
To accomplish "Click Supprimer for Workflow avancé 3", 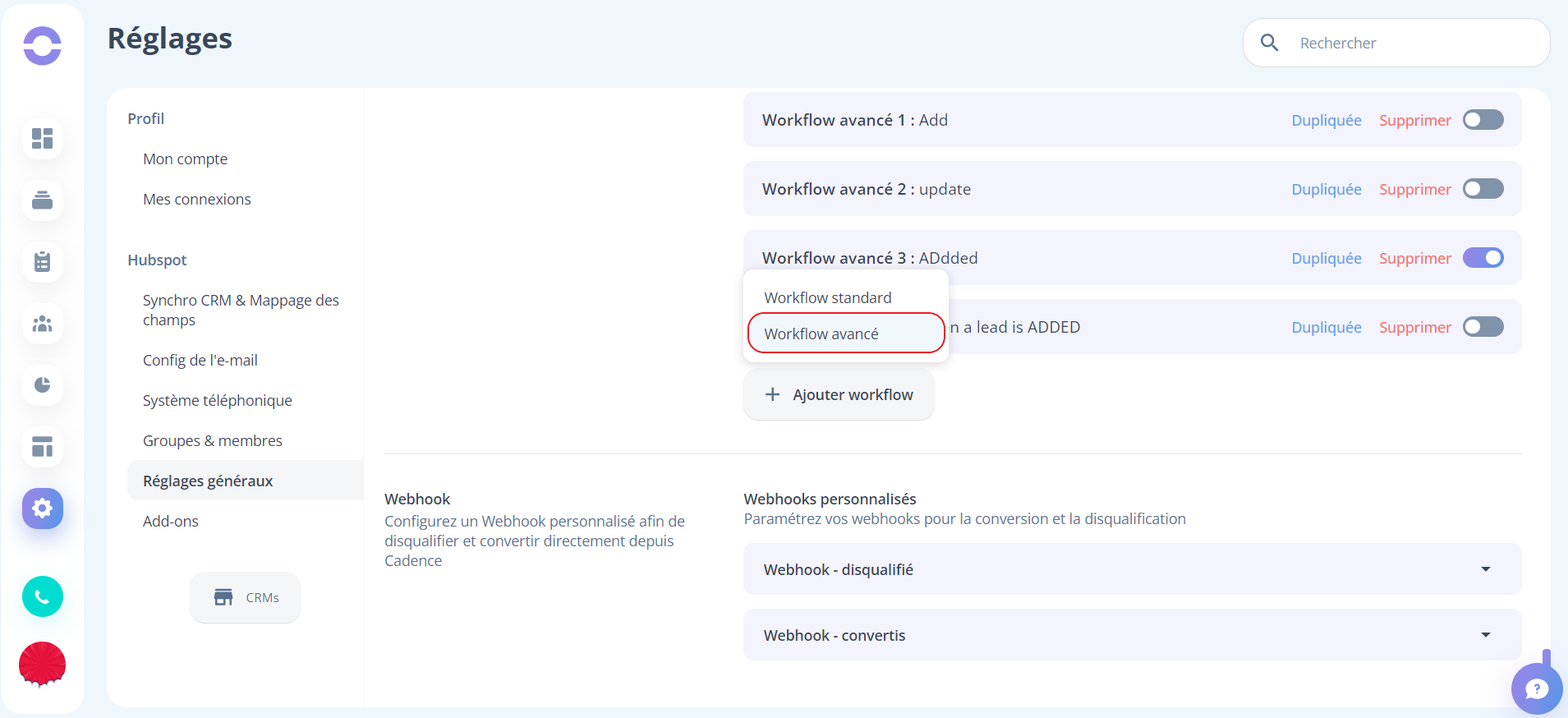I will [x=1415, y=258].
